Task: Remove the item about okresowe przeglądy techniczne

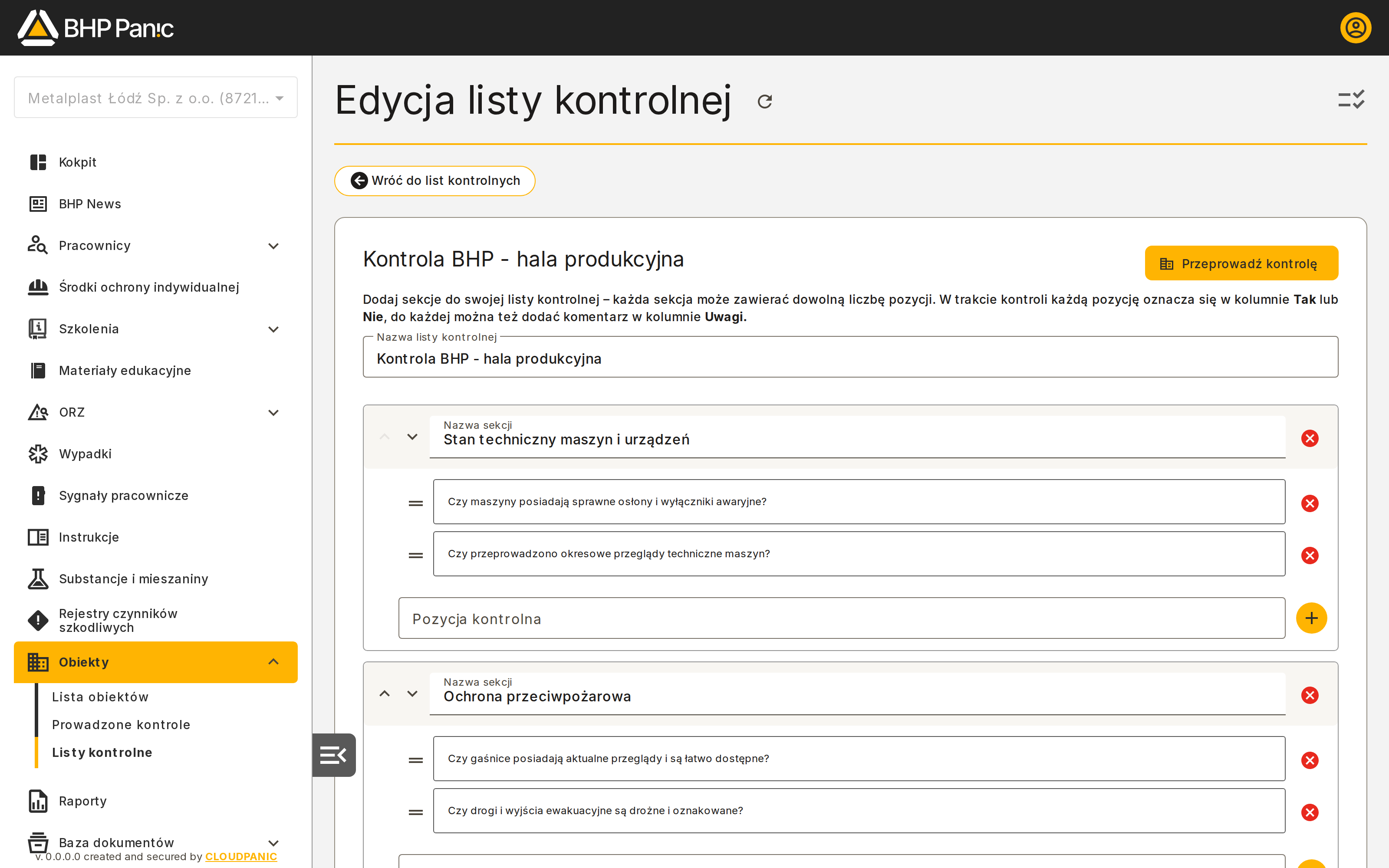Action: tap(1310, 556)
